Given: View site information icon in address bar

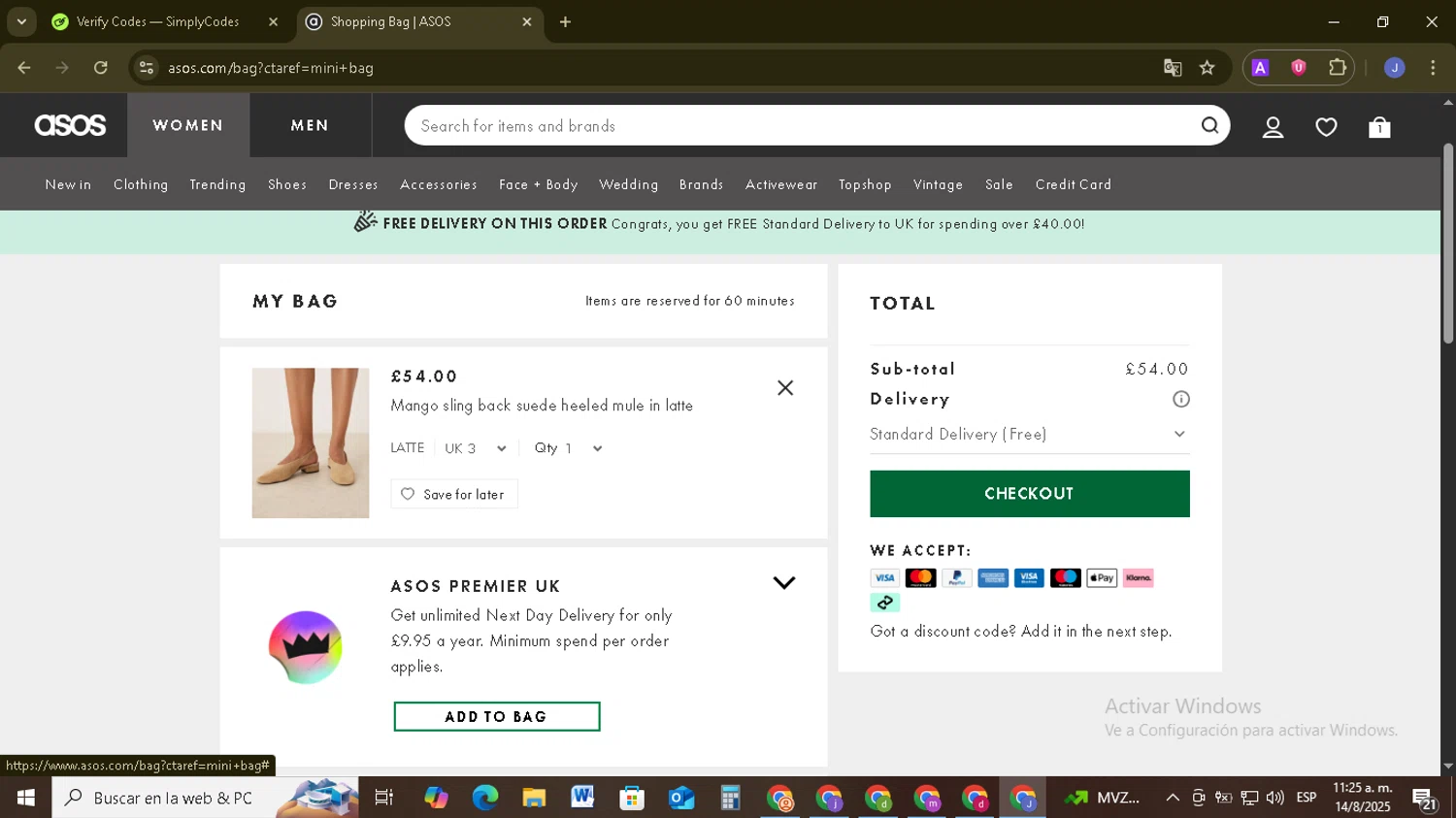Looking at the screenshot, I should pyautogui.click(x=146, y=68).
